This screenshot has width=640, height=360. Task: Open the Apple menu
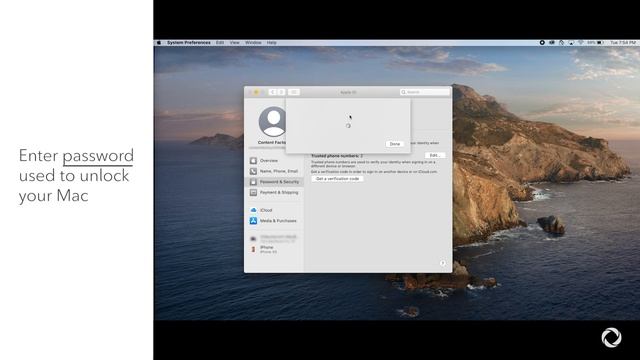(159, 42)
